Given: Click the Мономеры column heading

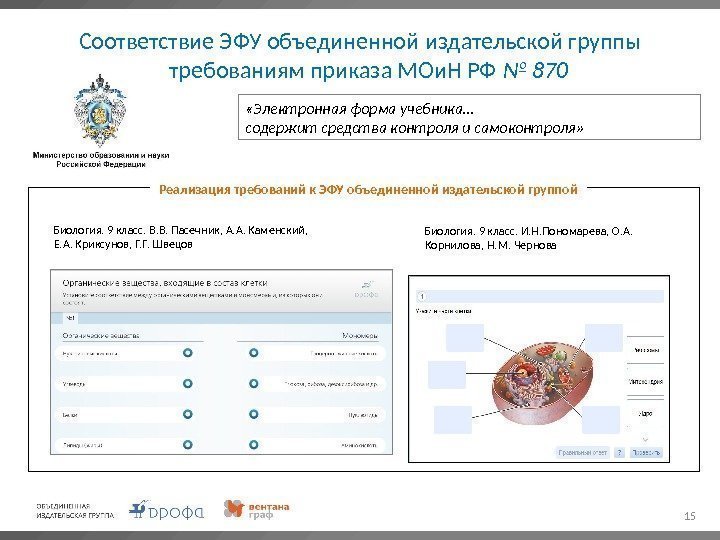Looking at the screenshot, I should click(x=360, y=336).
